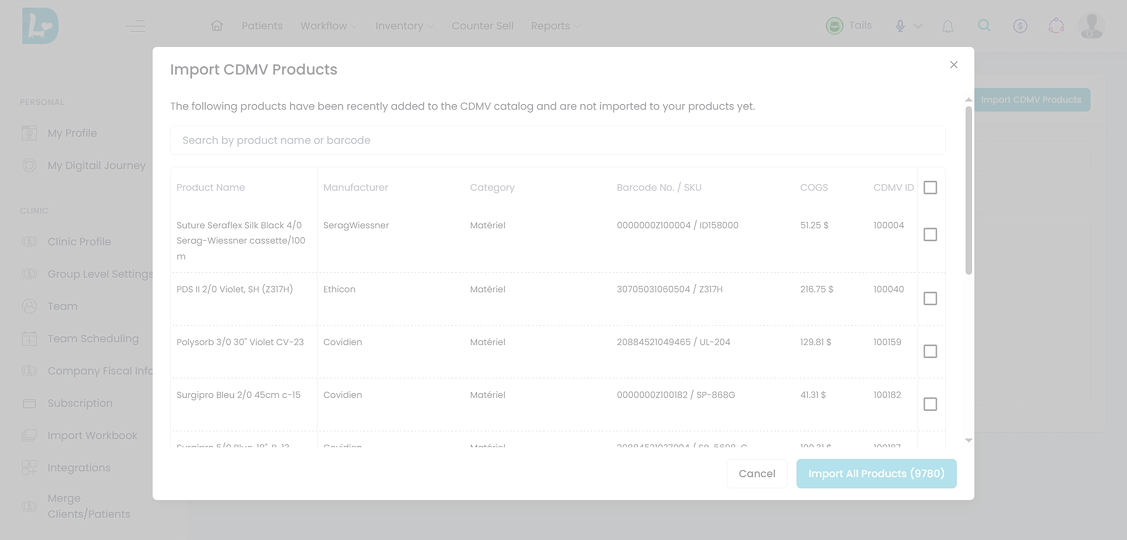The image size is (1127, 540).
Task: Click the microphone icon in header
Action: tap(900, 26)
